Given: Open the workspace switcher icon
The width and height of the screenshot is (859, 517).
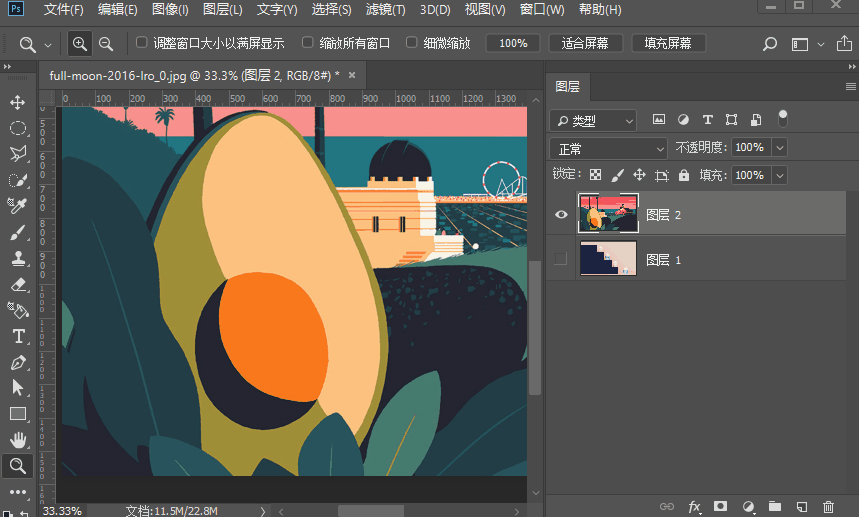Looking at the screenshot, I should 800,44.
